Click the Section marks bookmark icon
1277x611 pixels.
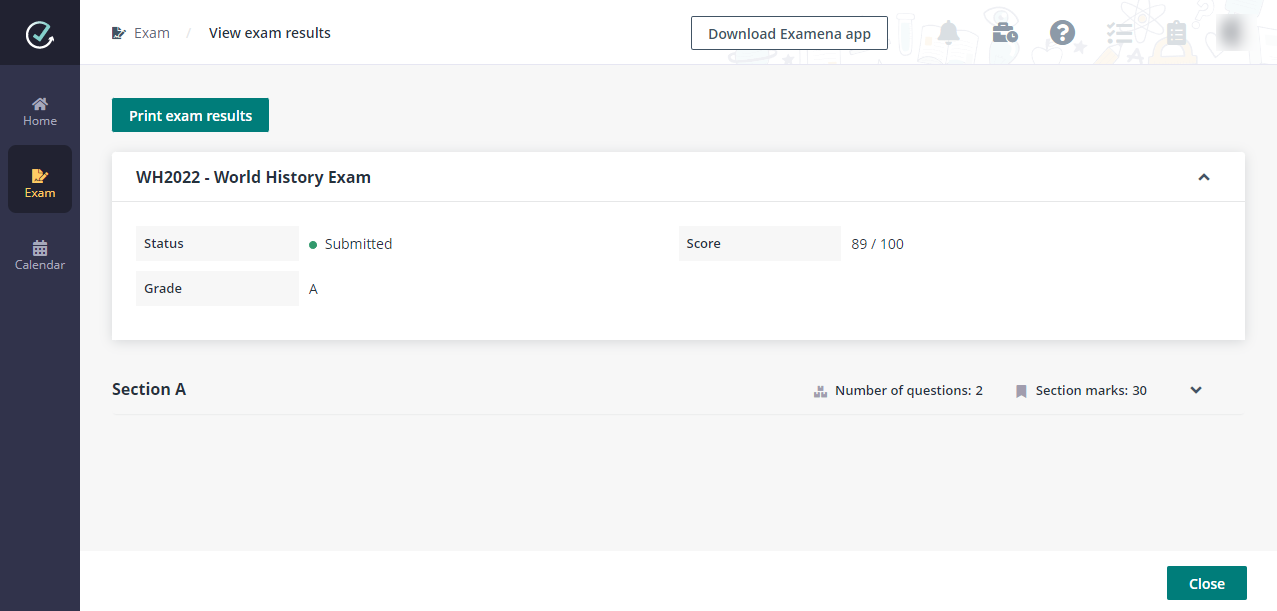click(1021, 391)
